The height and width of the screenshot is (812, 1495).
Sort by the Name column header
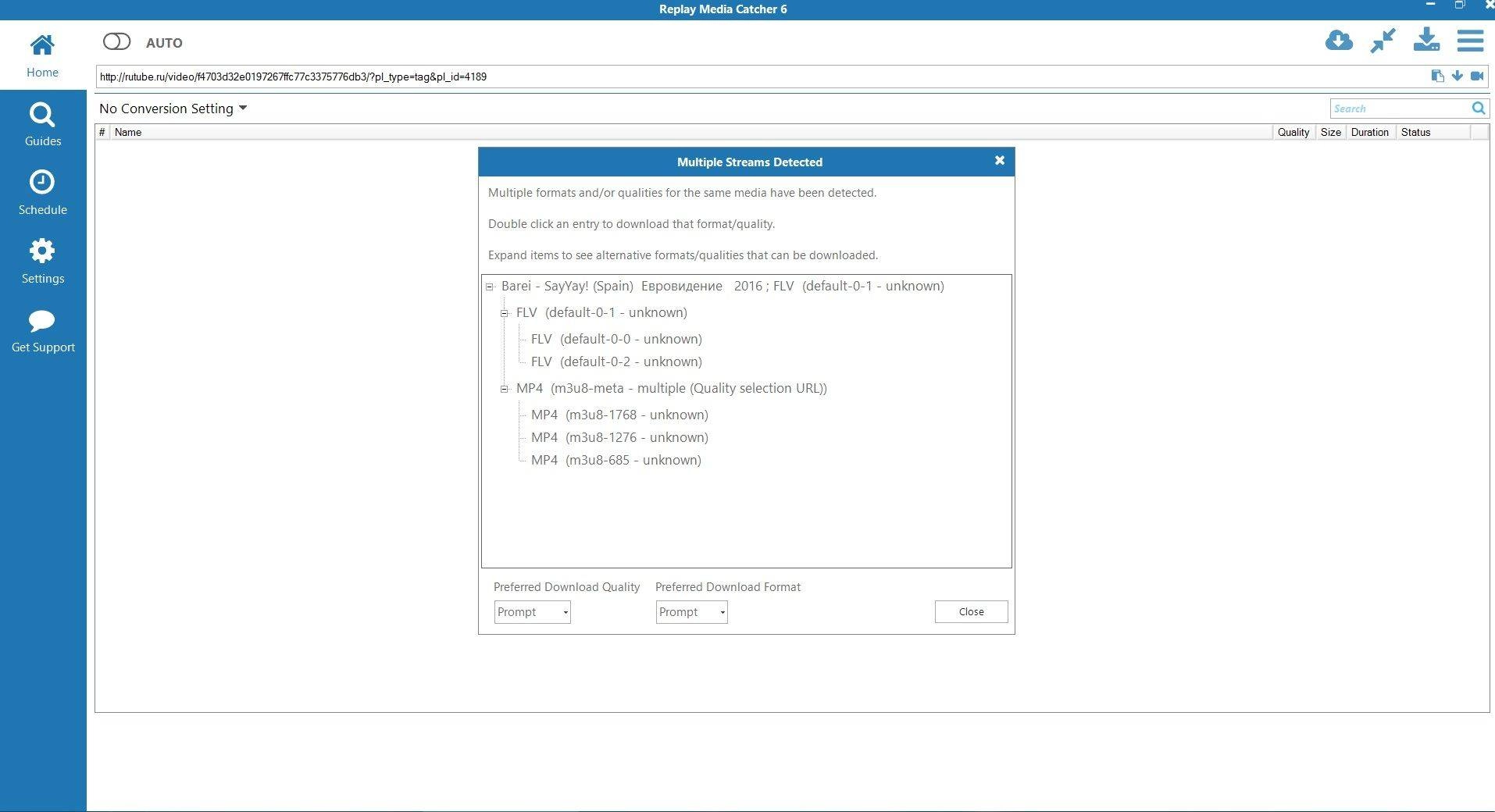(690, 132)
